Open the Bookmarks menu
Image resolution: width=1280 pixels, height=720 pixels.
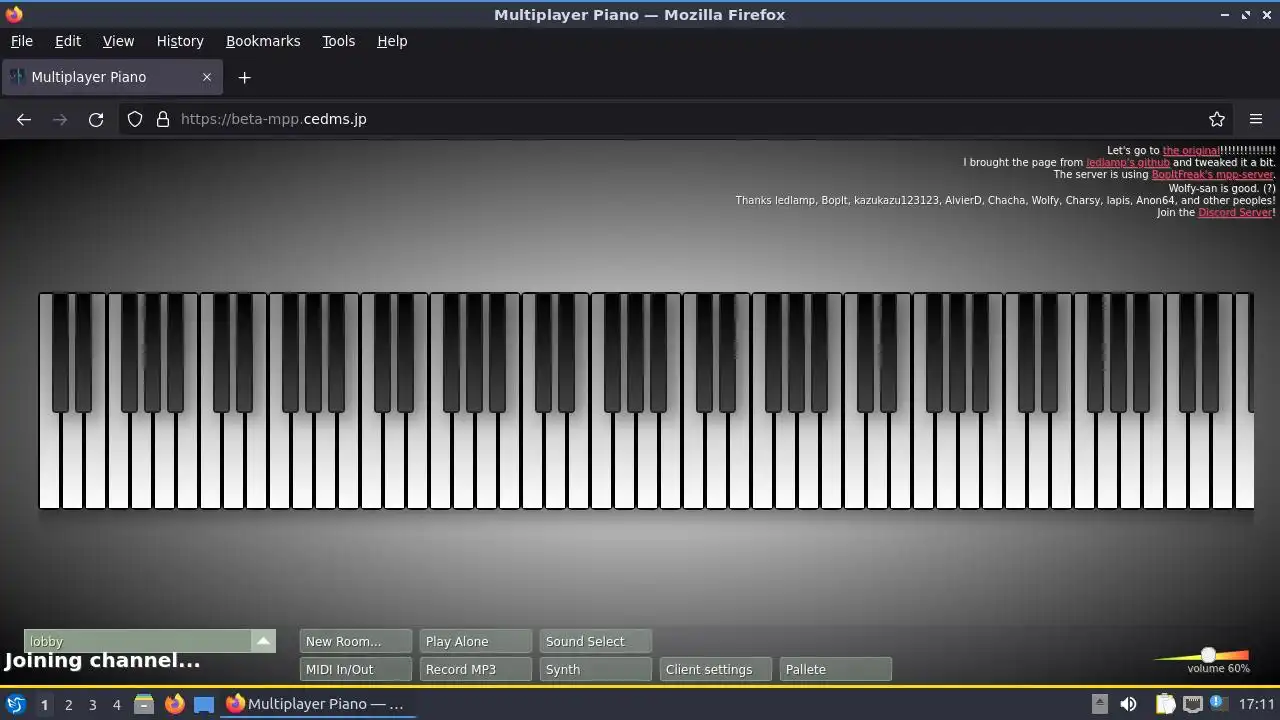coord(263,41)
